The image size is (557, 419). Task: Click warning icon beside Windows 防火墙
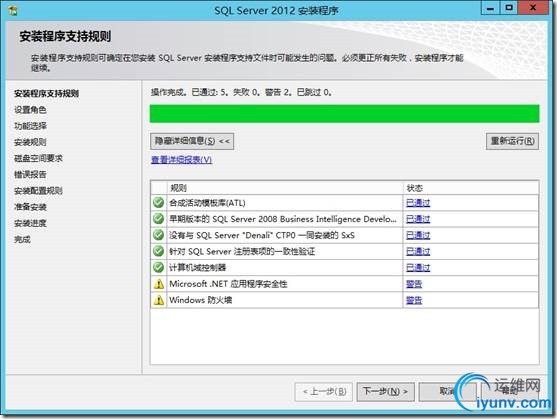[x=159, y=300]
